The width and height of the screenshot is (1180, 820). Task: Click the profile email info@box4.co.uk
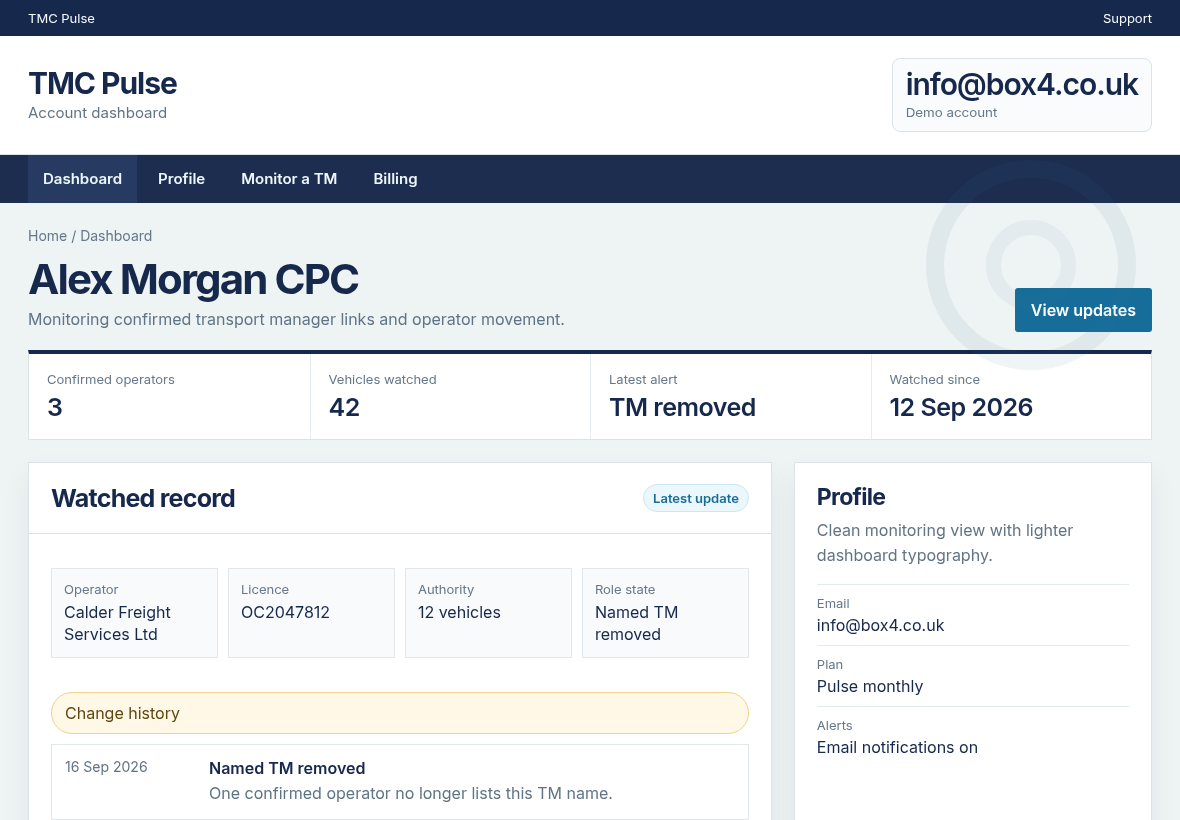880,625
